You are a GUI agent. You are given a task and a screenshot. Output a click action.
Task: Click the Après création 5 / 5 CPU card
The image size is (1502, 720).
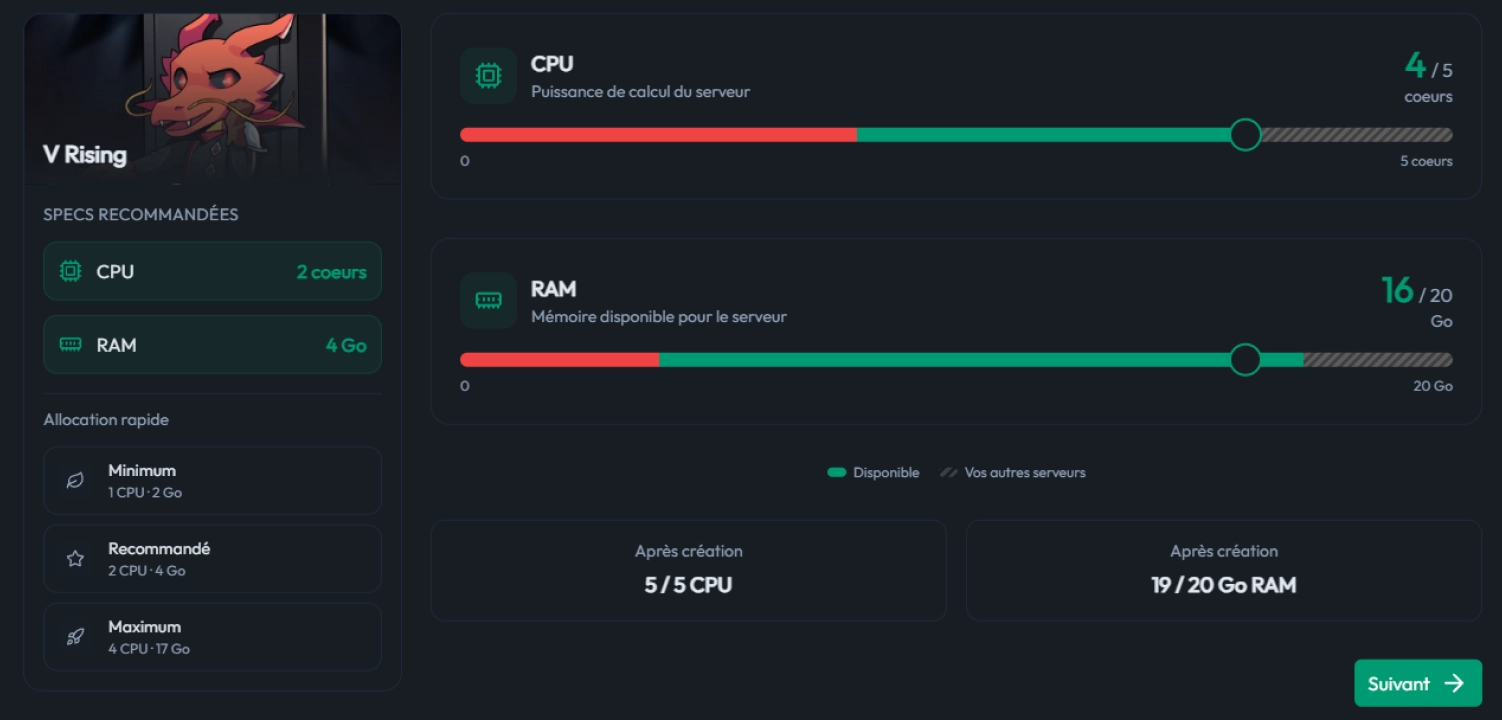688,570
